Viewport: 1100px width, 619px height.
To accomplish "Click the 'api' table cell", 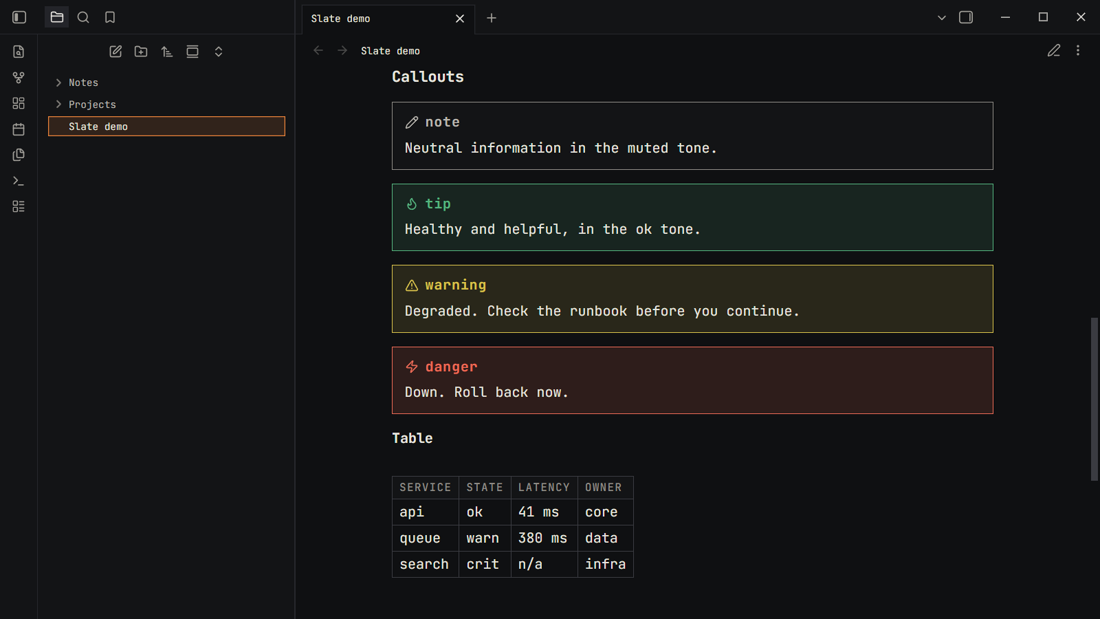I will [x=425, y=512].
